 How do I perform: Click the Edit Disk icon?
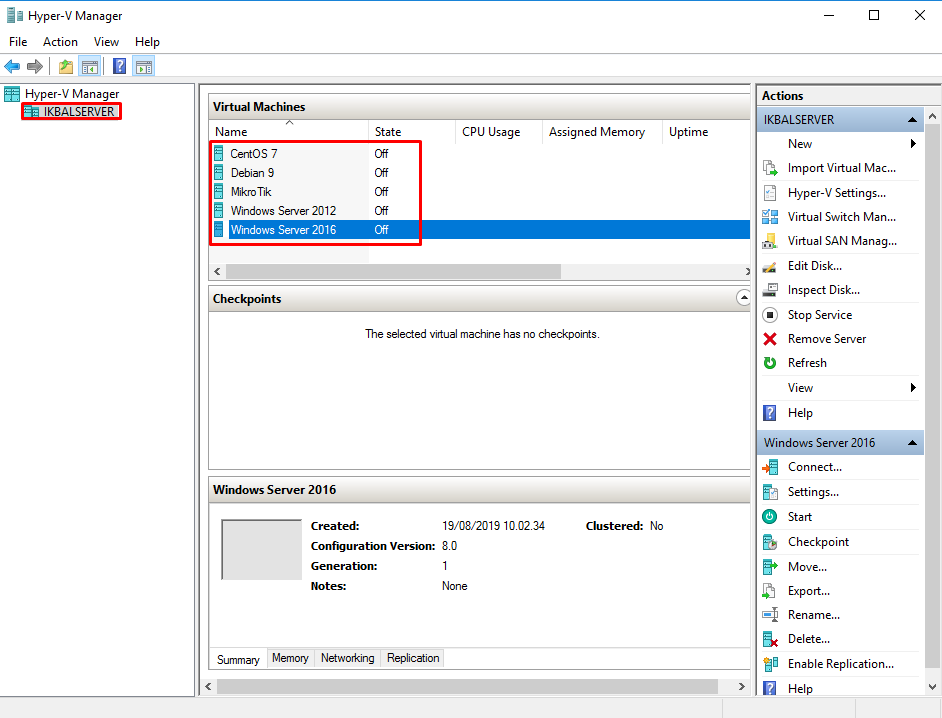click(x=770, y=266)
